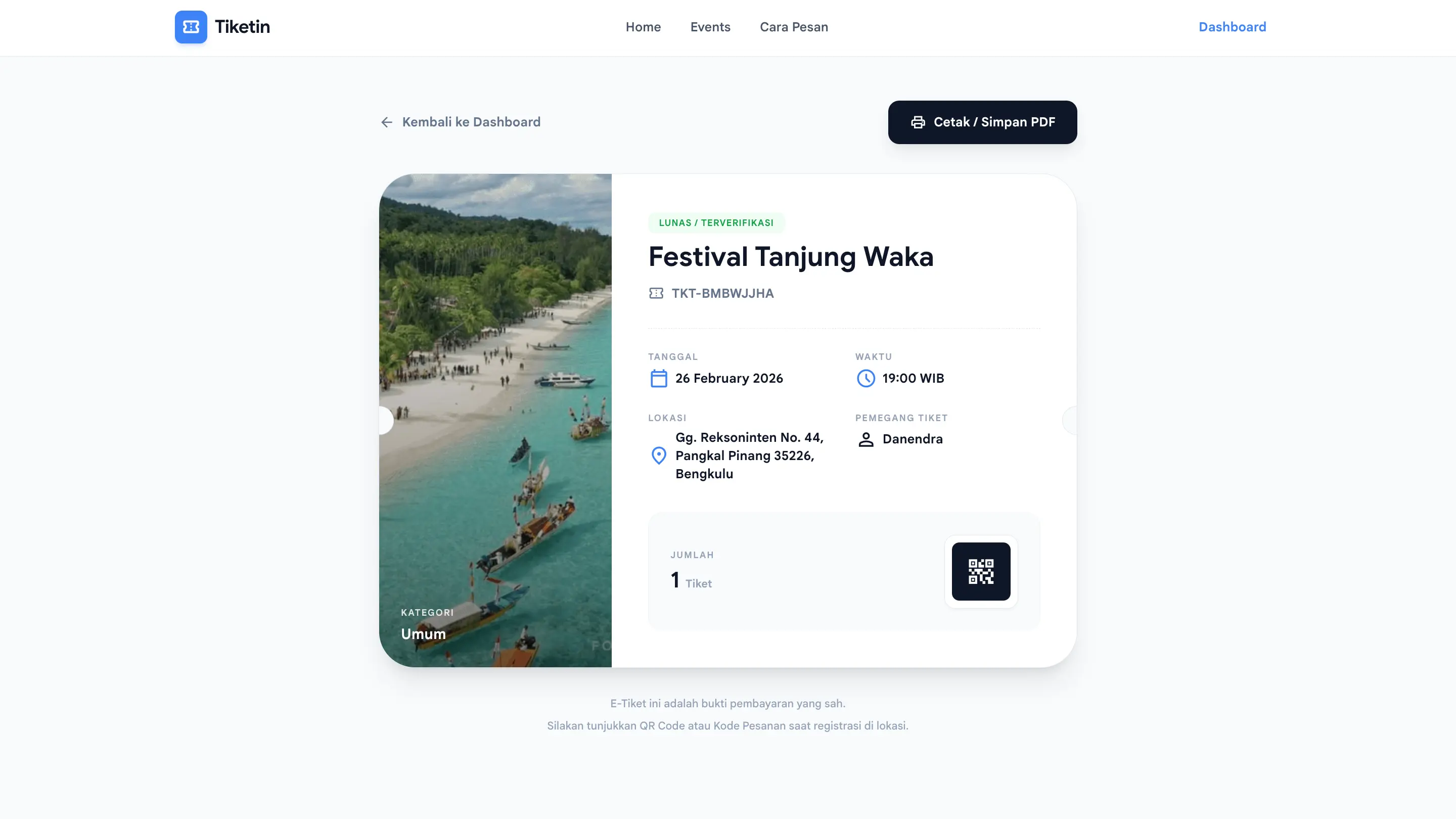The image size is (1456, 819).
Task: Click the LUNAS / TERVERIFIKASI status badge
Action: click(716, 222)
